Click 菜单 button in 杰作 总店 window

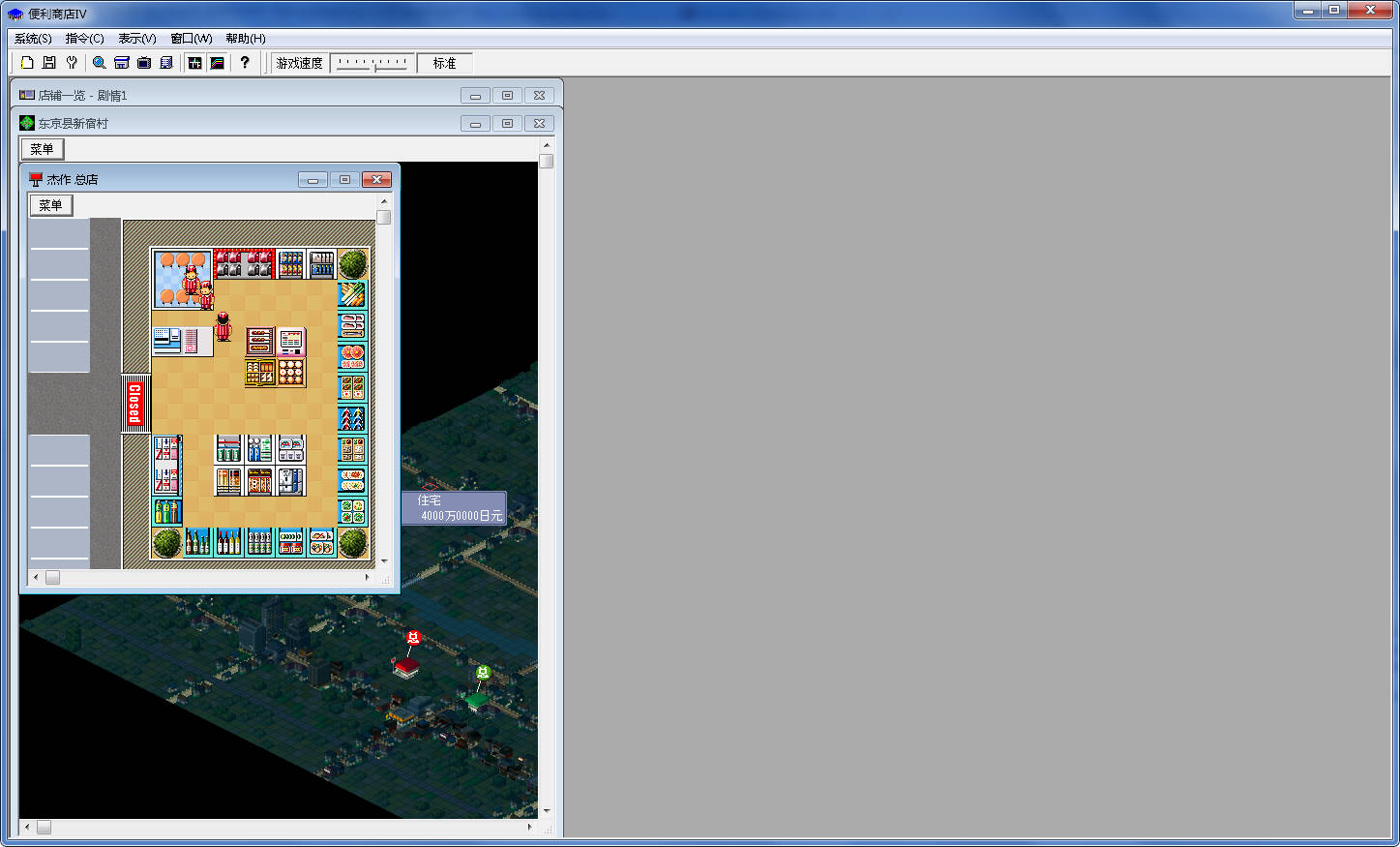(x=50, y=205)
